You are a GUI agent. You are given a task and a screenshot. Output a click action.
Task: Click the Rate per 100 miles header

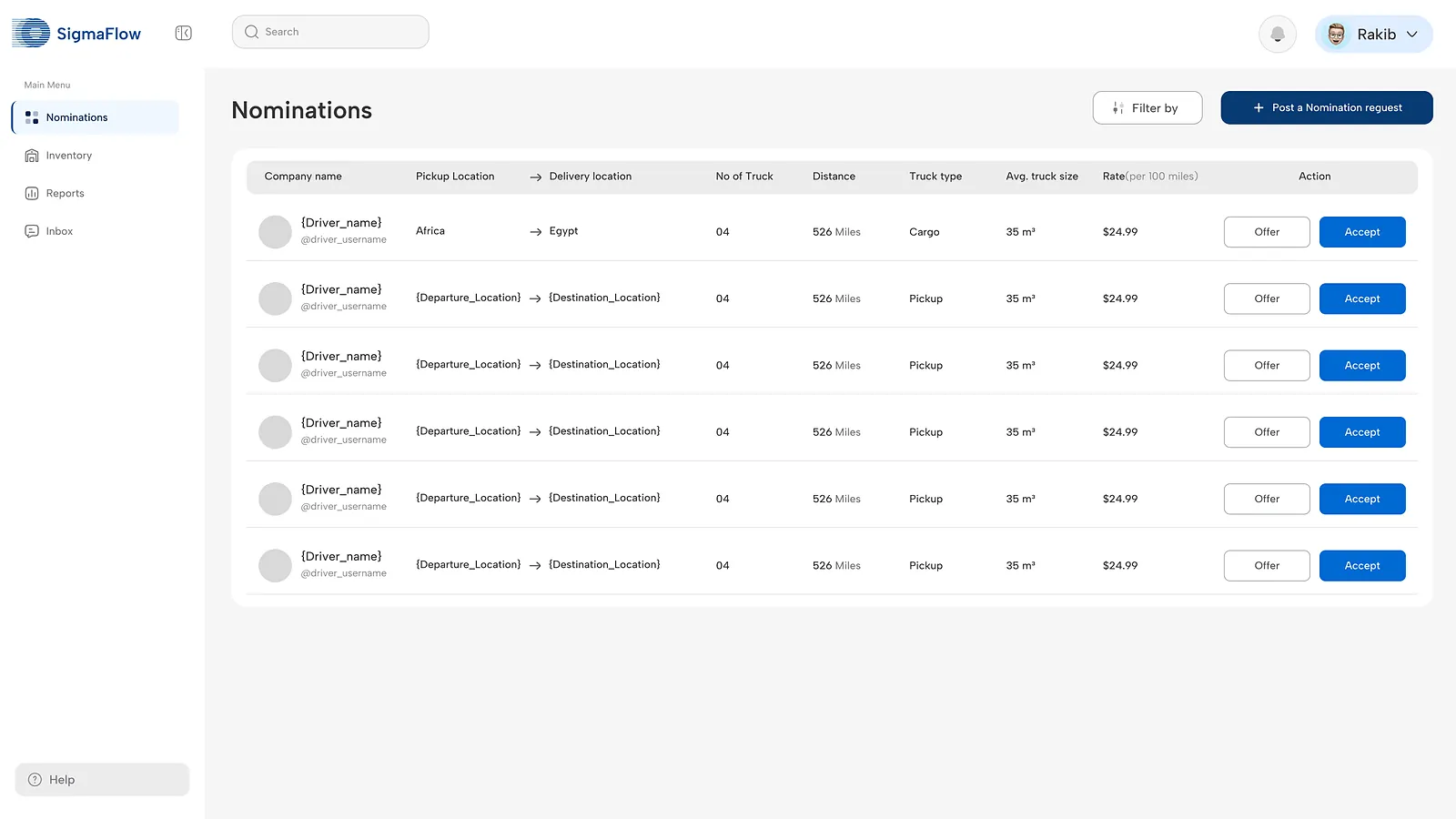pos(1150,177)
